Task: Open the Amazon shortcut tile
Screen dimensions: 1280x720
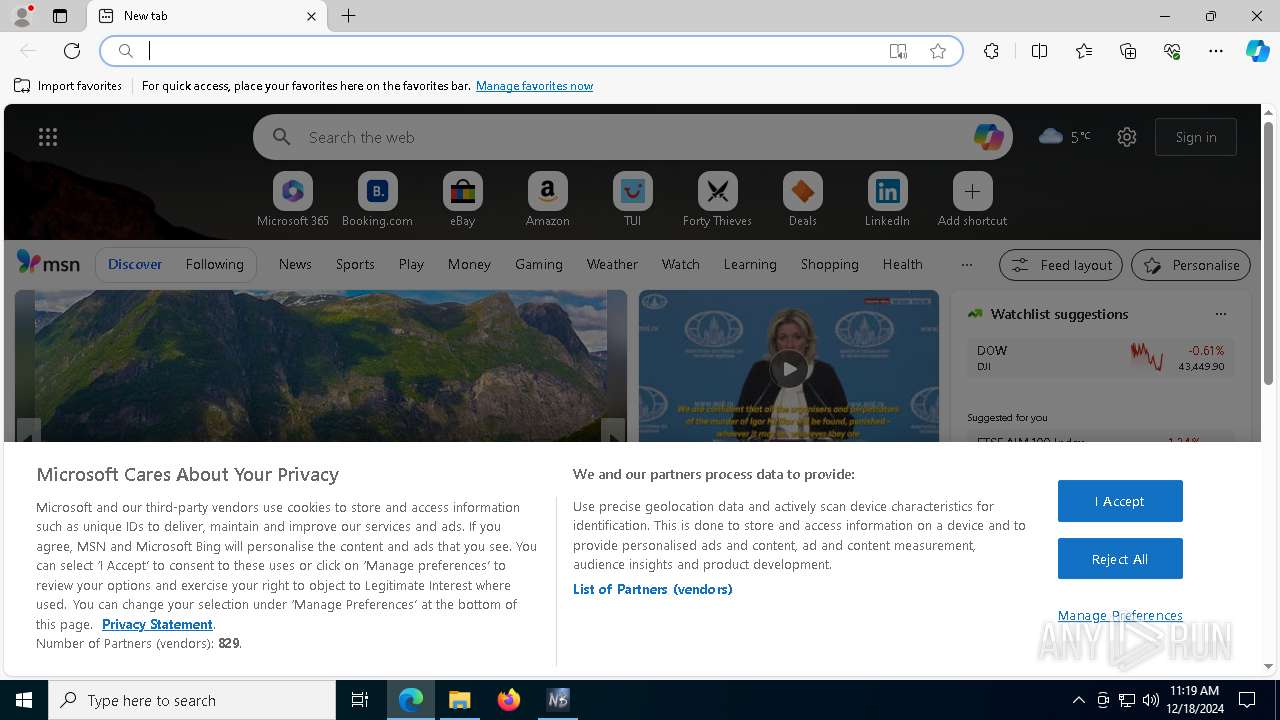Action: [x=547, y=200]
